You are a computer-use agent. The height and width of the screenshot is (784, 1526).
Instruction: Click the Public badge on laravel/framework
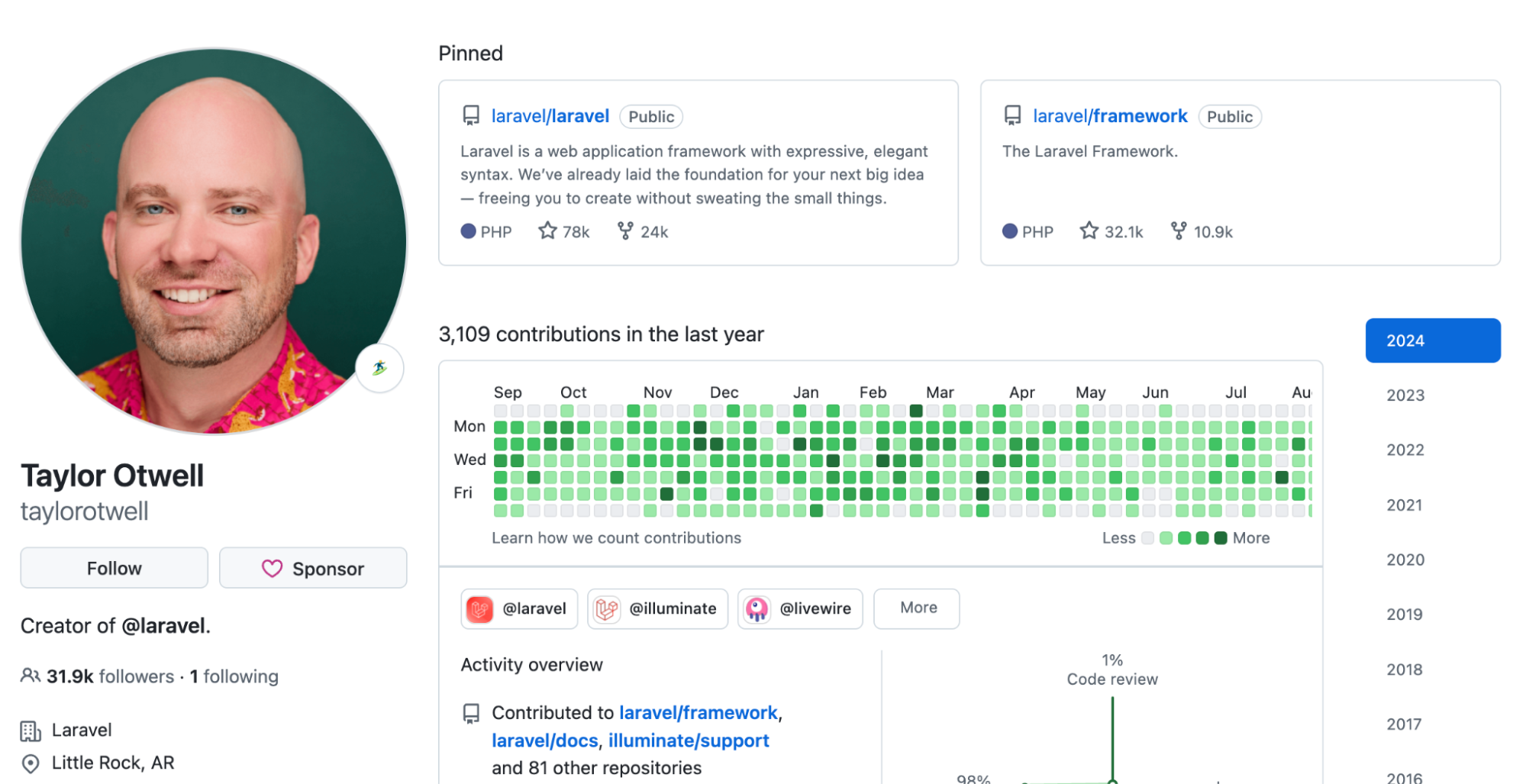1230,117
